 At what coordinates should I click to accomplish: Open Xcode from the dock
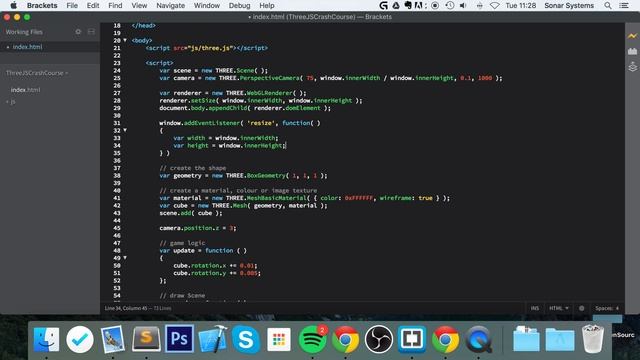(213, 339)
